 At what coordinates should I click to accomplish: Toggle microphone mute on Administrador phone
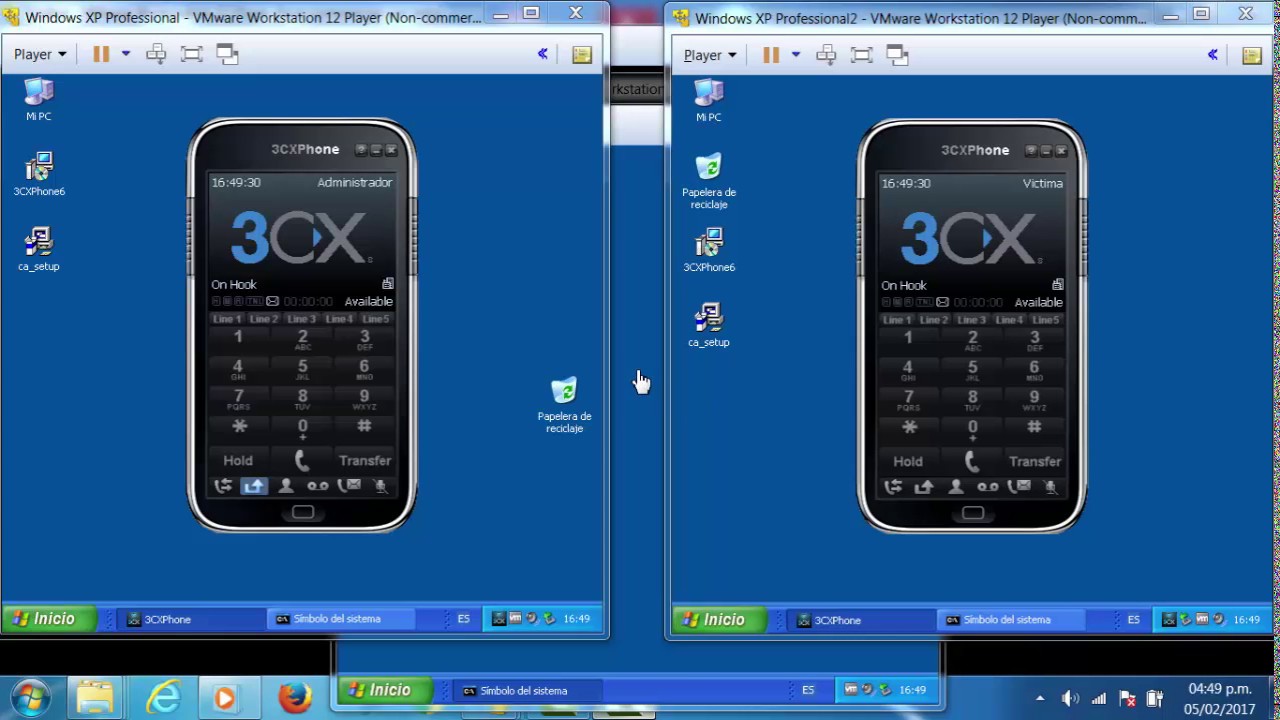[381, 486]
